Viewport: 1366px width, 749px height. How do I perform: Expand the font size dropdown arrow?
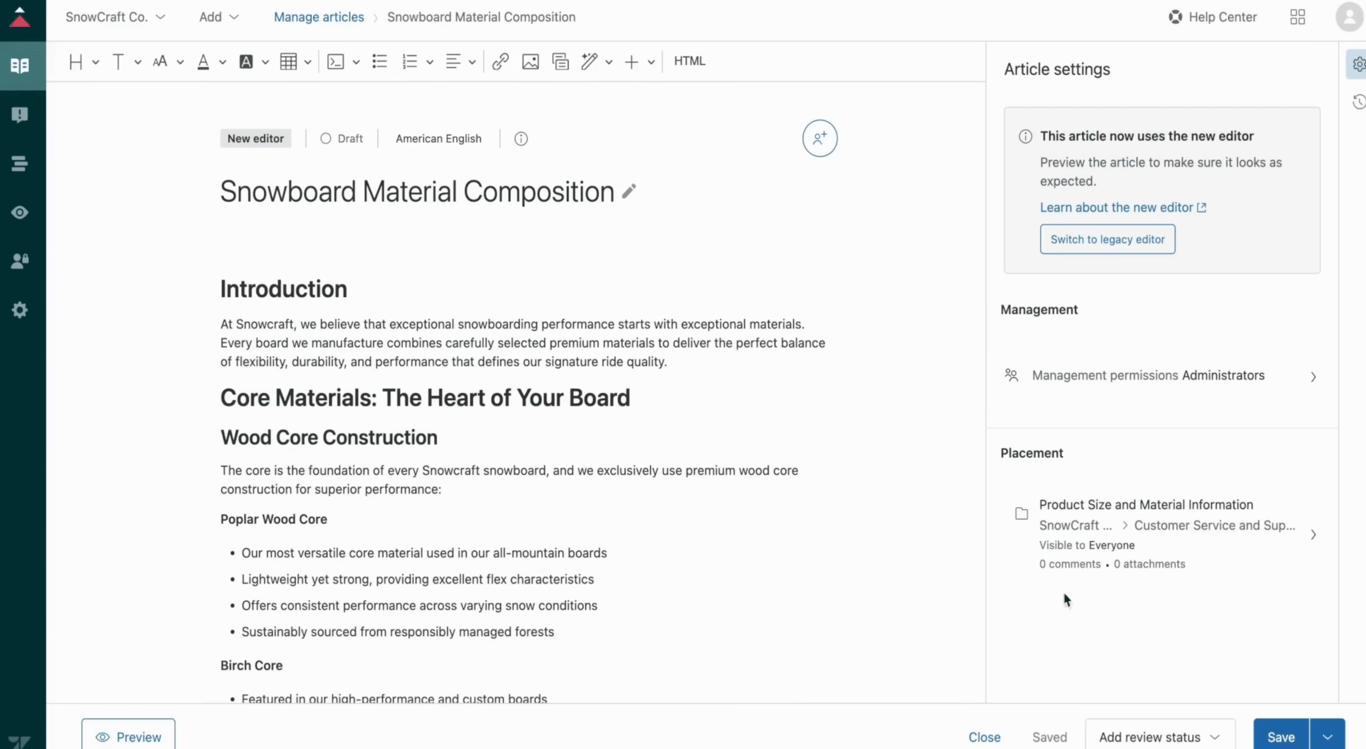coord(180,62)
